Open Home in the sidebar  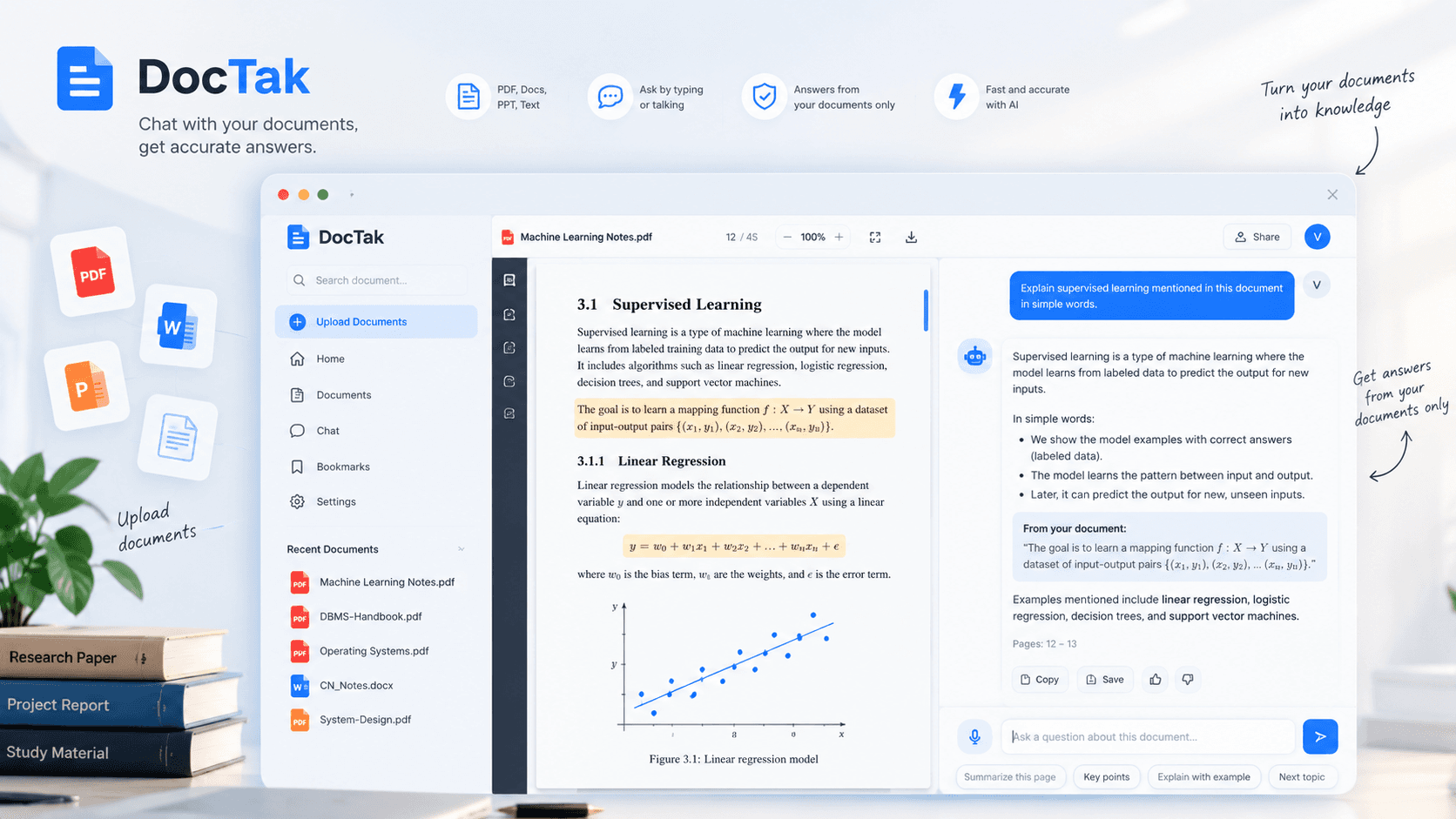pos(376,359)
